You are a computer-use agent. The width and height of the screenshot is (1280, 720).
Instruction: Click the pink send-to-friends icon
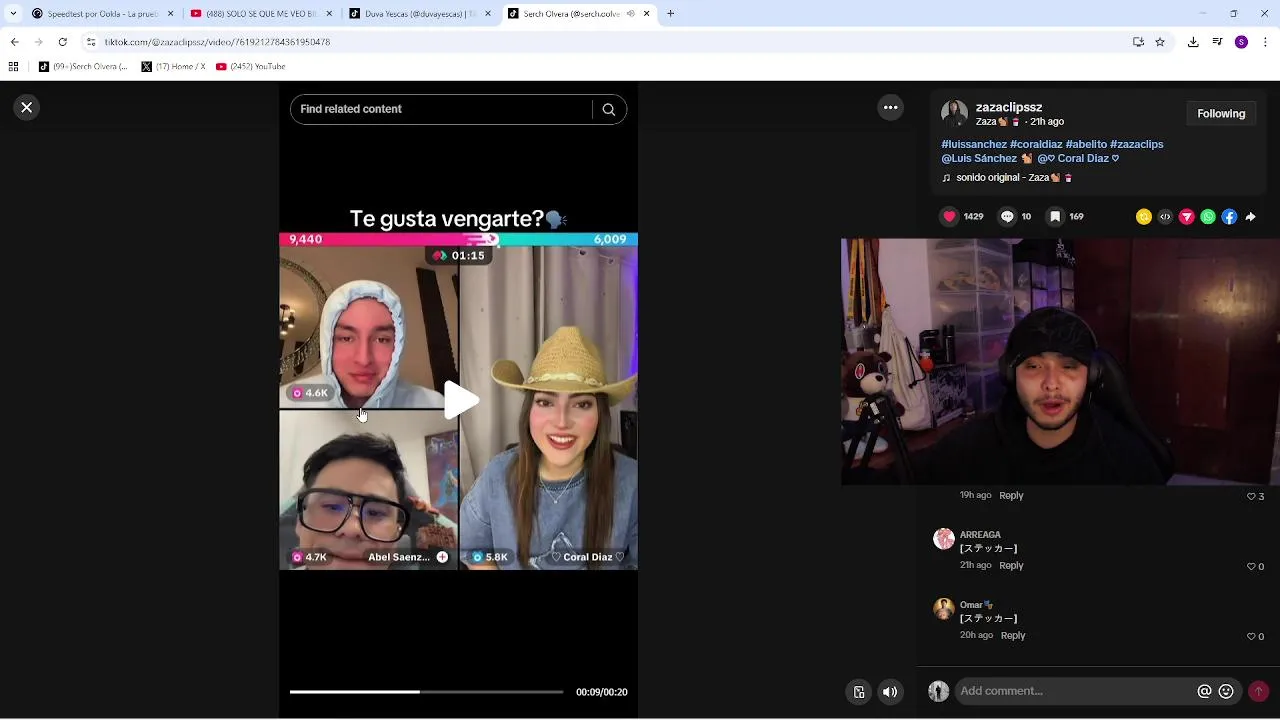pyautogui.click(x=1187, y=217)
